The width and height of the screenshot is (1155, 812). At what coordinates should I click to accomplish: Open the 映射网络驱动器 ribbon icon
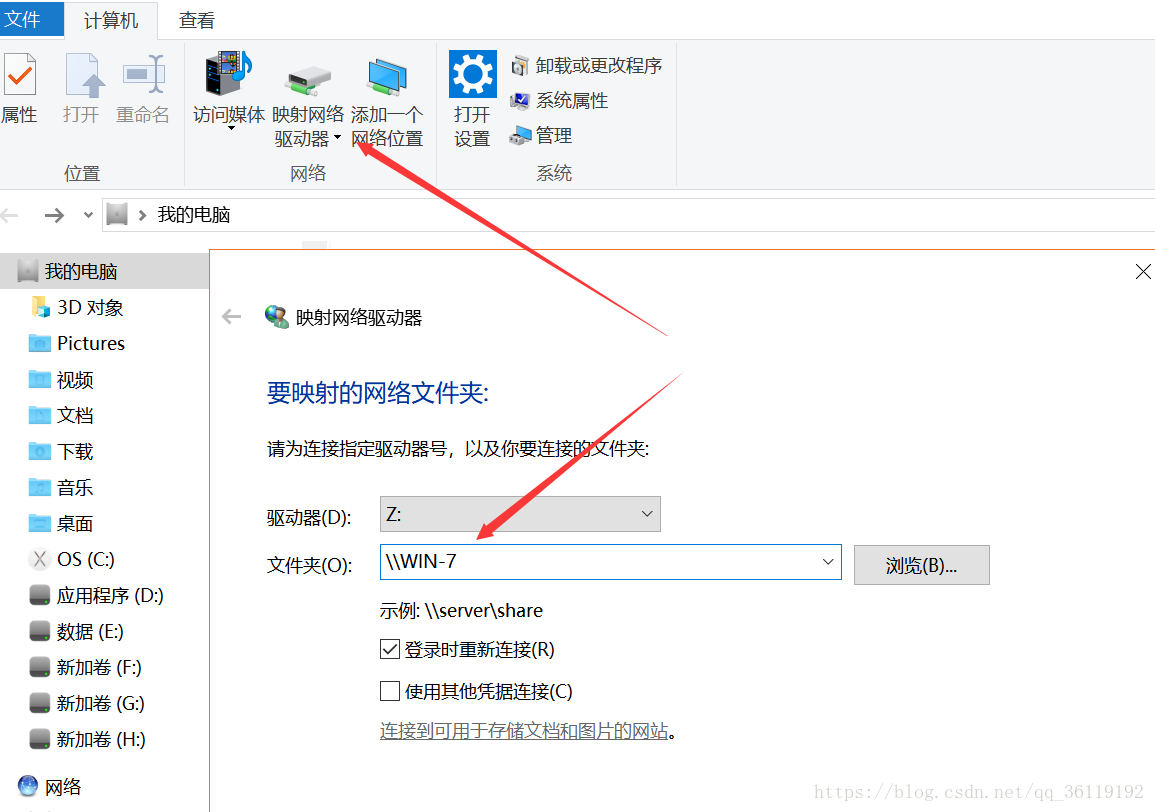pyautogui.click(x=308, y=81)
